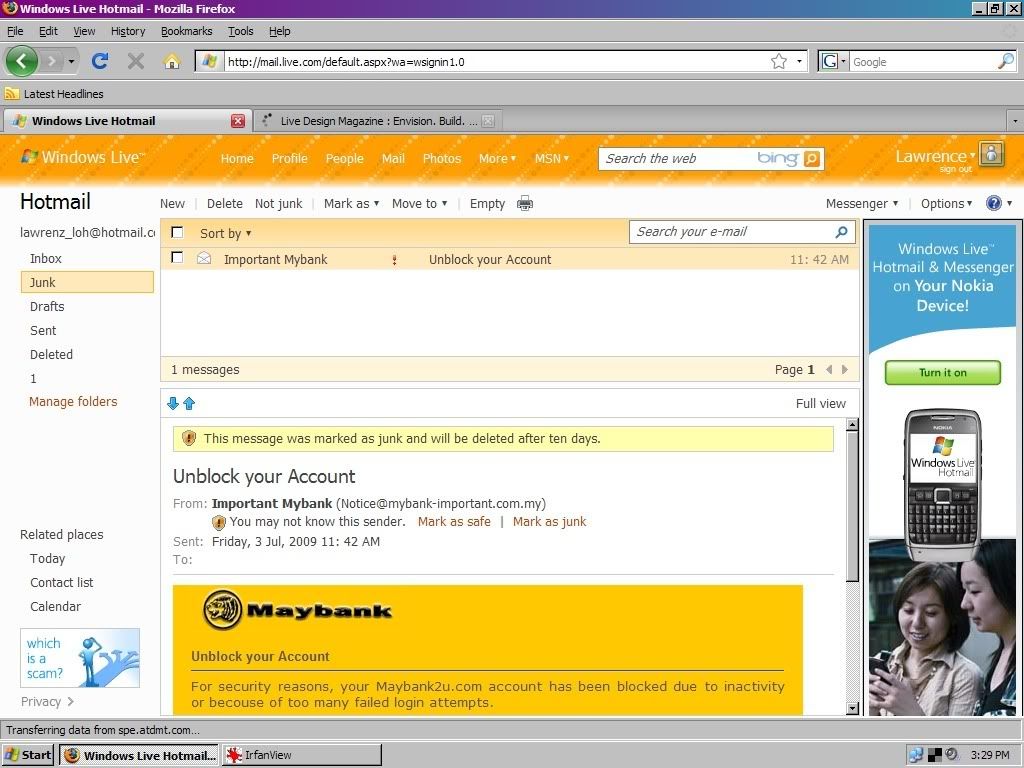Click the Windows Live logo
The width and height of the screenshot is (1024, 768).
82,157
